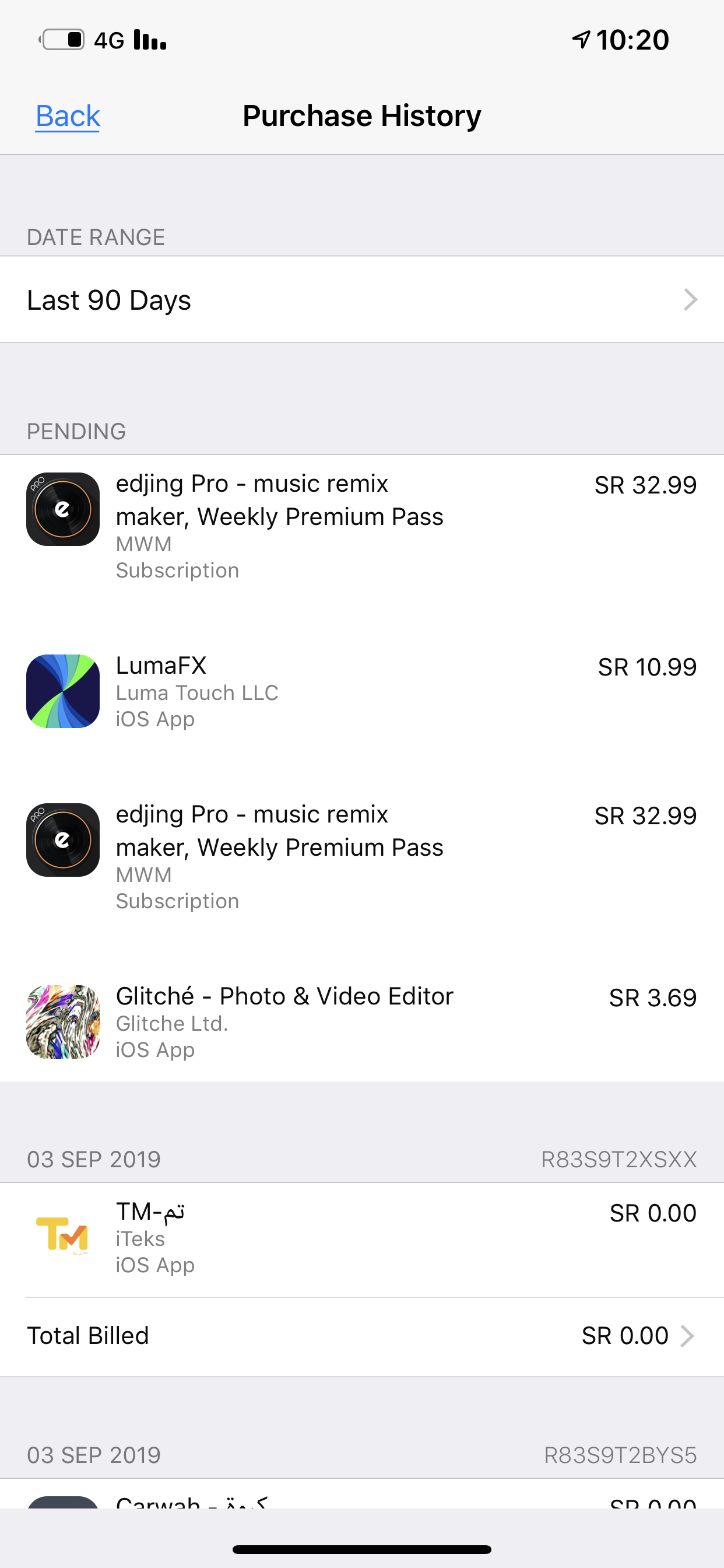
Task: Open Glitché - Photo & Video Editor entry
Action: point(284,996)
